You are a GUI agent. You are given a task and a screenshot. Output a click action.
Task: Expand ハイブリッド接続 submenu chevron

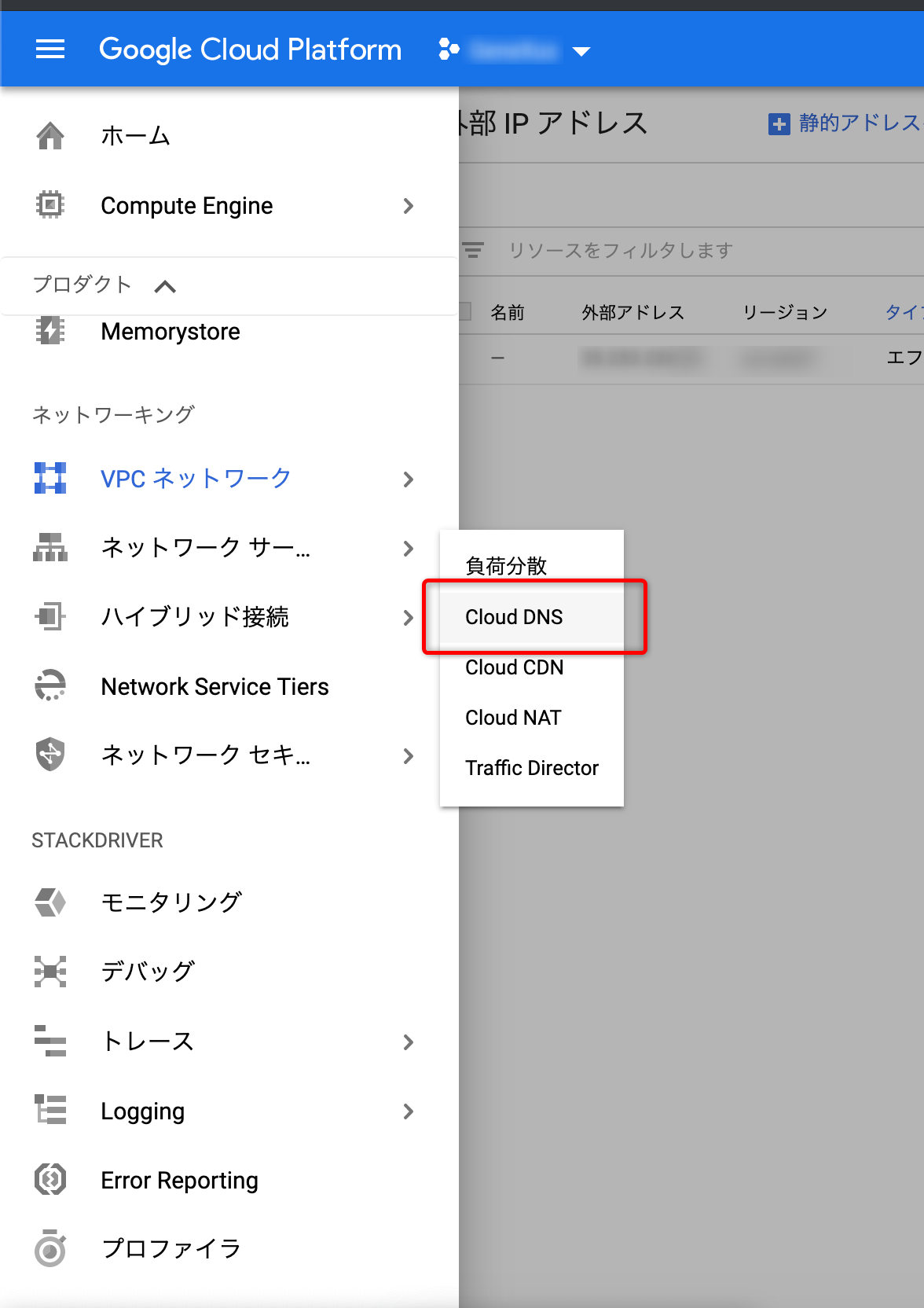coord(408,618)
